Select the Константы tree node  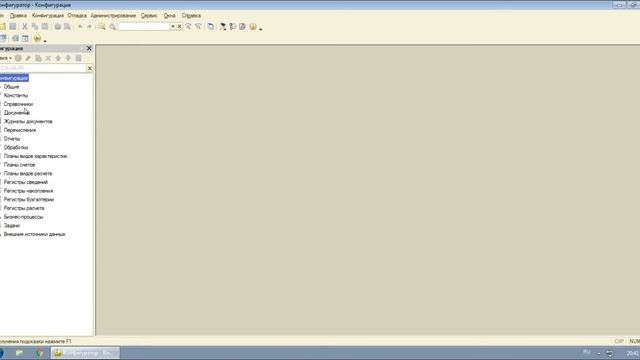point(16,96)
